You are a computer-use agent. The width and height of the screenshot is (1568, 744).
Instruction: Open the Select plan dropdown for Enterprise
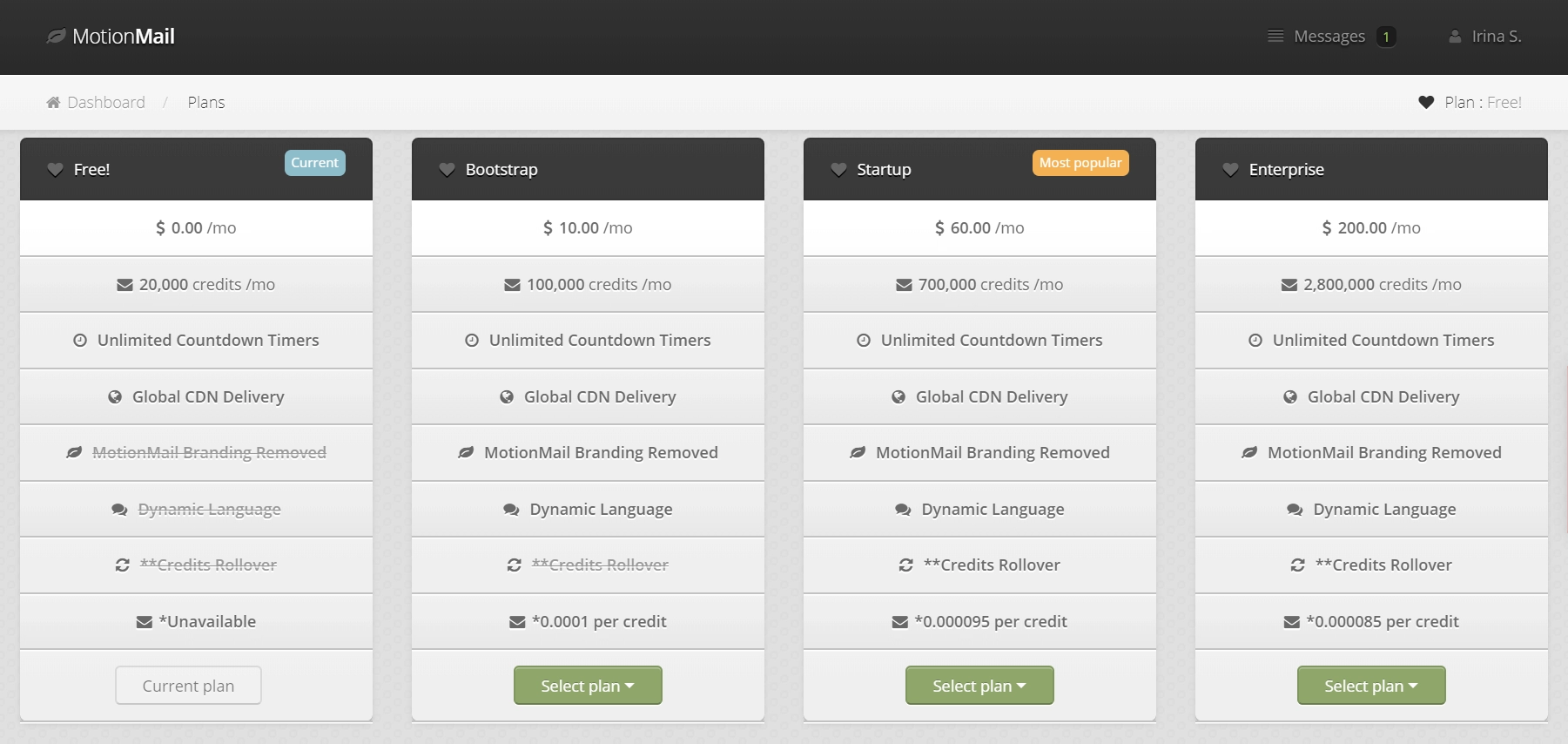coord(1370,685)
